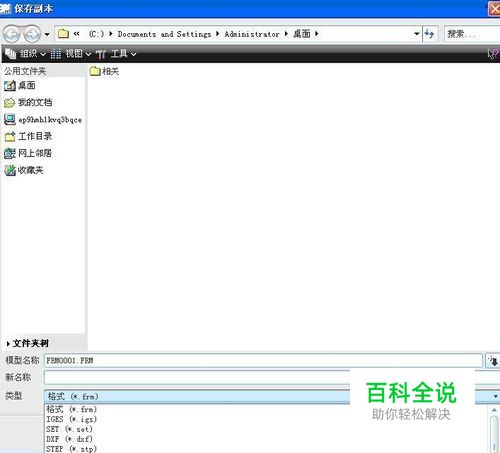The image size is (500, 453).
Task: Click the help cursor icon on the toolbar
Action: [493, 54]
